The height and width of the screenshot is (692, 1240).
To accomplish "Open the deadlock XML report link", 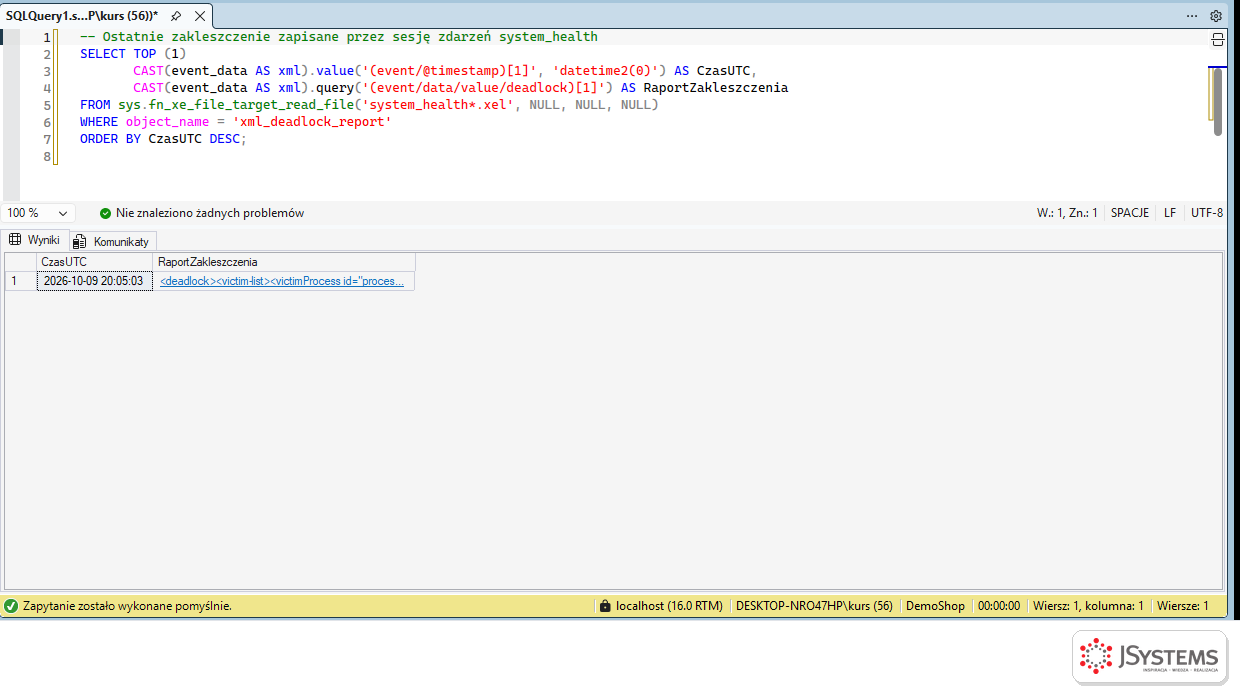I will [x=282, y=281].
